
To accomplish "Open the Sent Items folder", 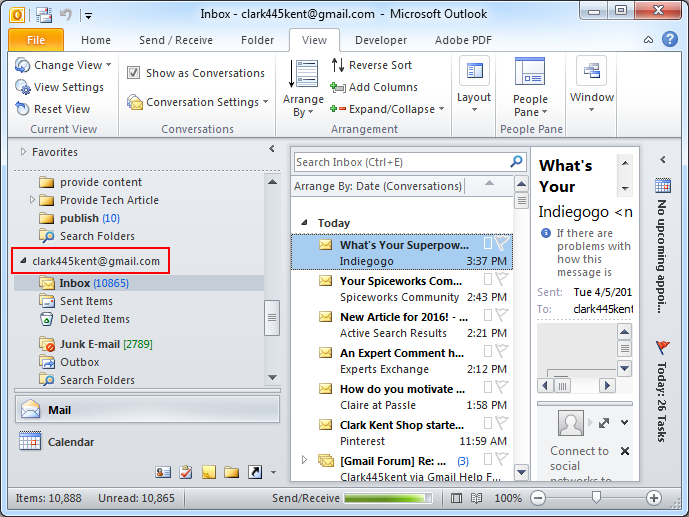I will point(86,301).
